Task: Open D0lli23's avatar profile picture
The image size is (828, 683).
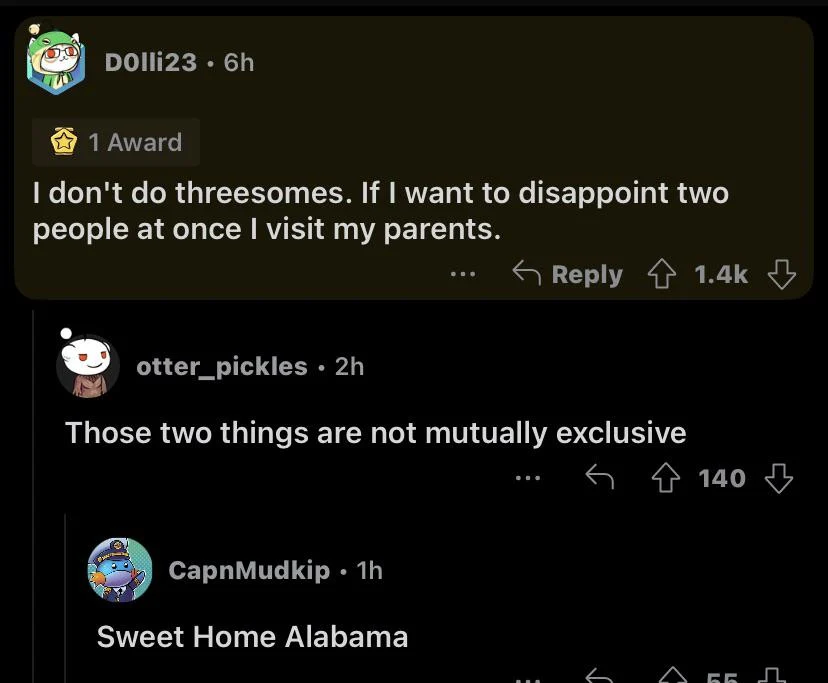Action: (x=56, y=60)
